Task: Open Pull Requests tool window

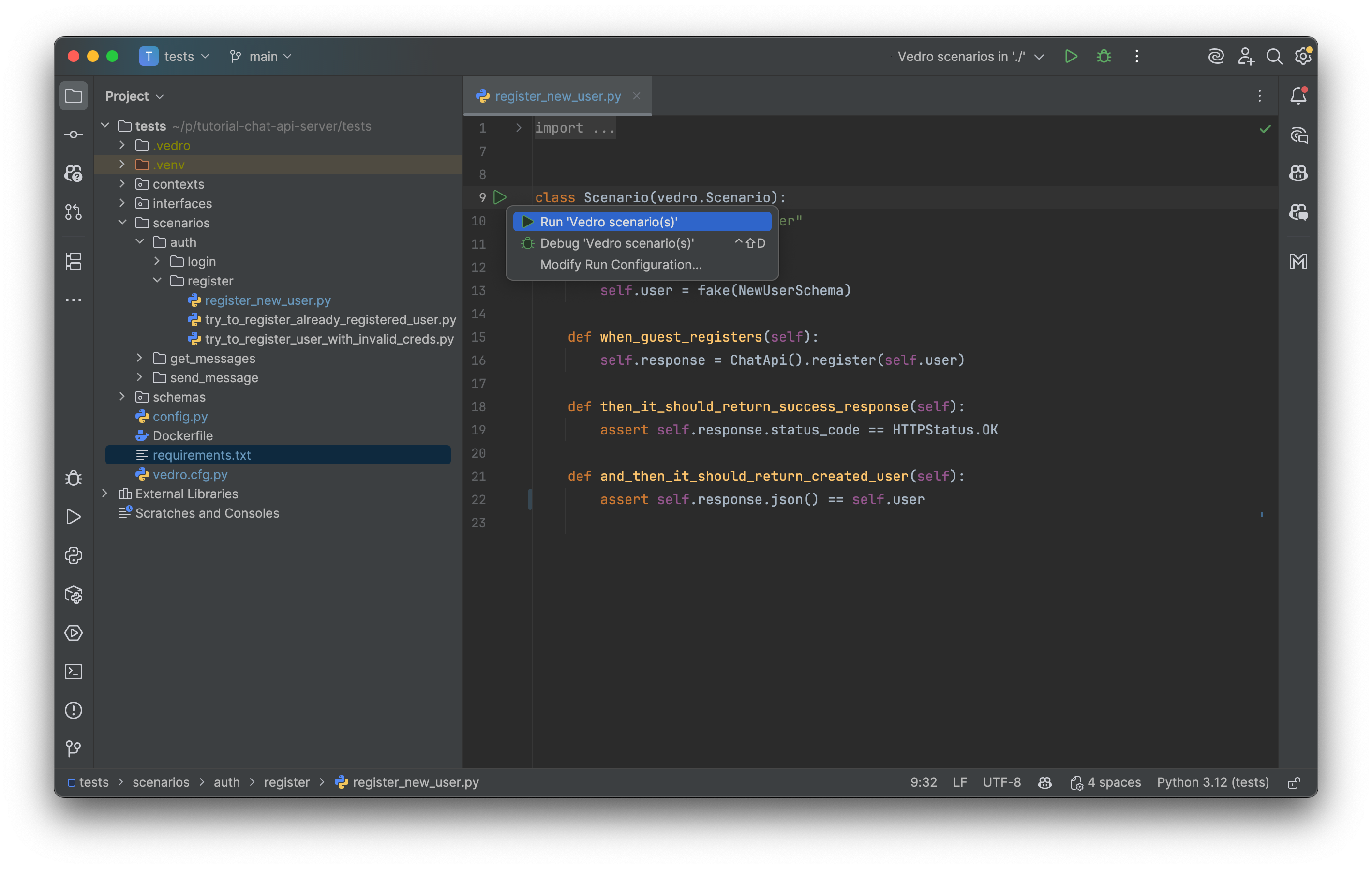Action: tap(74, 212)
